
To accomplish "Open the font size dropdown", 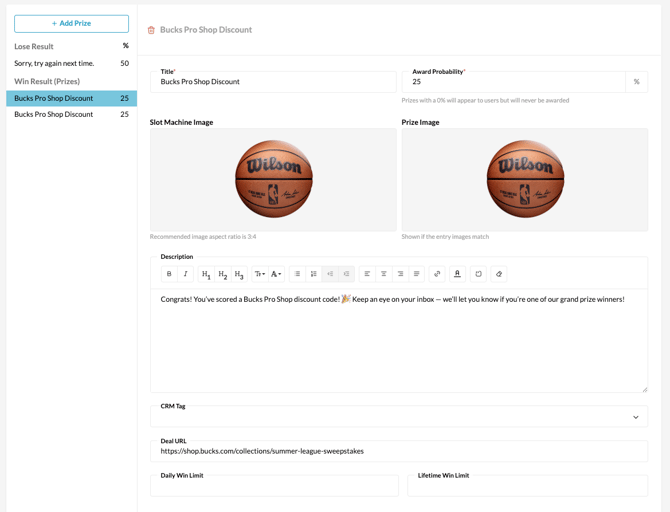I will click(259, 274).
